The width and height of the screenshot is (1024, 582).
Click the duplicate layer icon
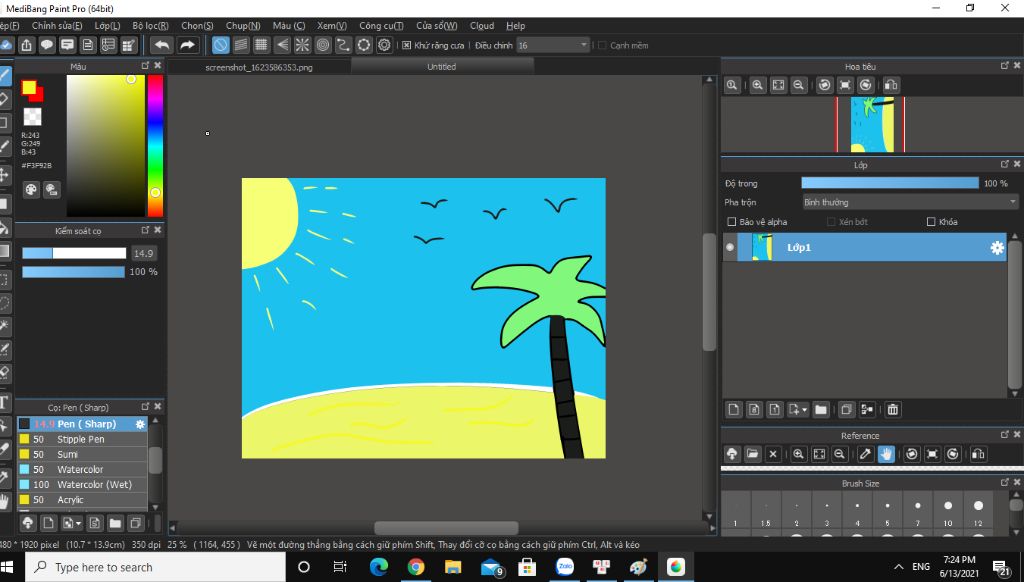click(x=846, y=410)
